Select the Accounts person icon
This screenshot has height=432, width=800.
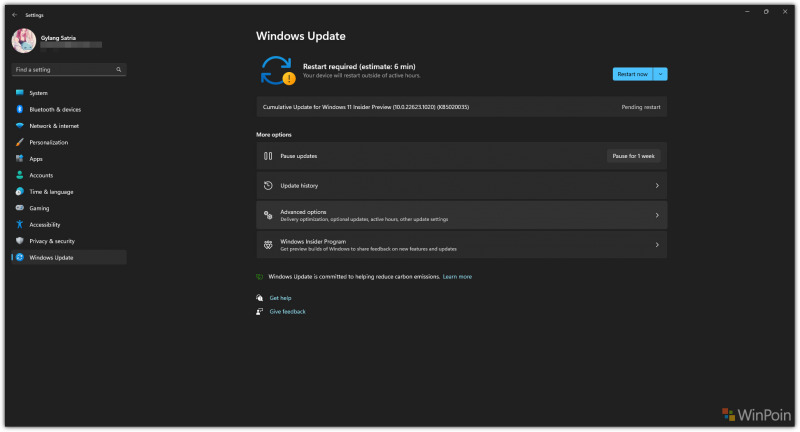19,175
